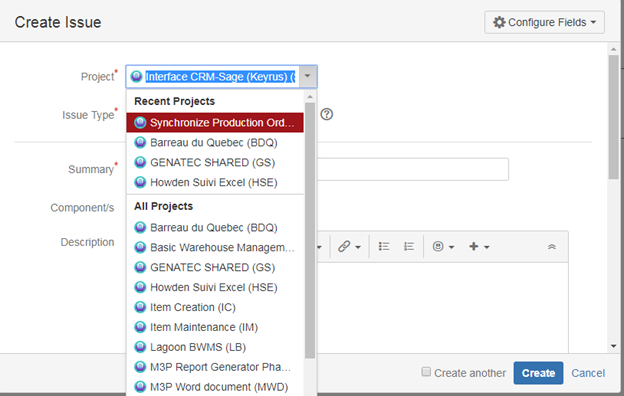Click avatar icon beside Item Creation (IC)

(140, 307)
